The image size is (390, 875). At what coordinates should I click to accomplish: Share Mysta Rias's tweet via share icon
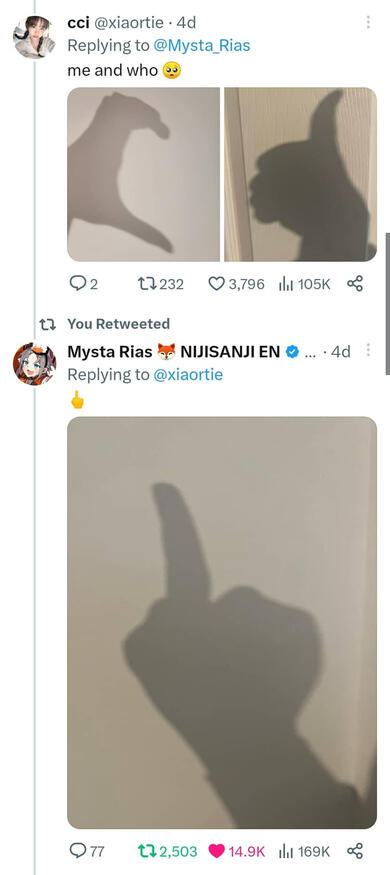pos(355,851)
